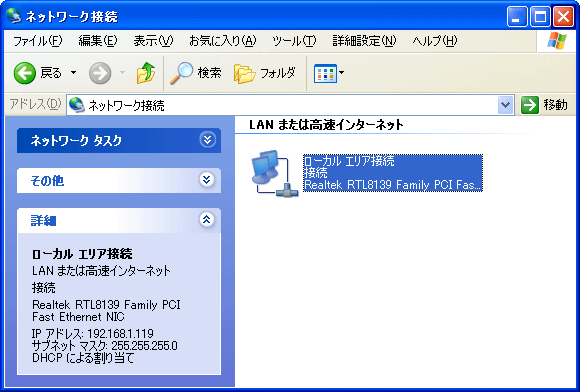The height and width of the screenshot is (392, 580).
Task: Click the green 移動 Go arrow
Action: (530, 105)
